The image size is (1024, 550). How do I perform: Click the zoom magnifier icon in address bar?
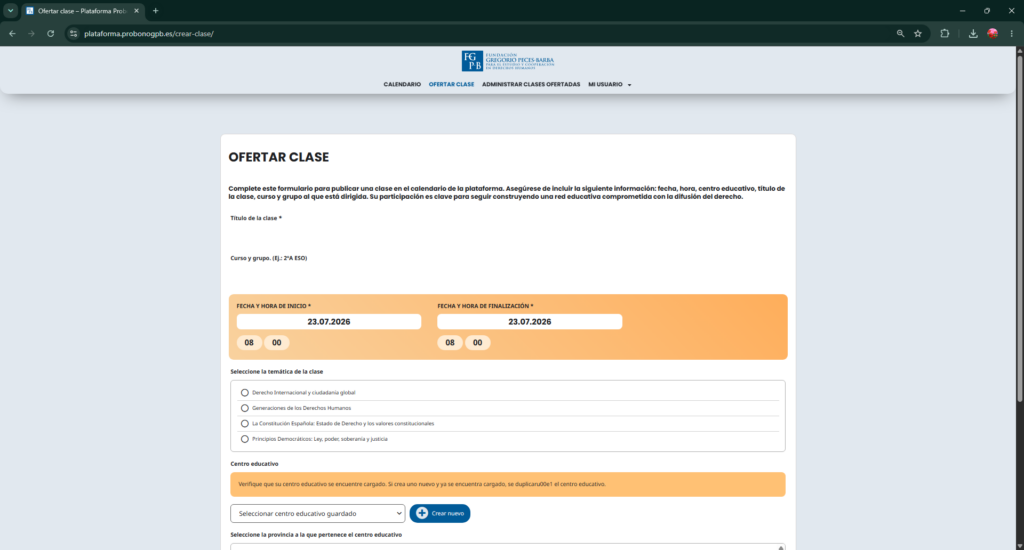[x=901, y=33]
